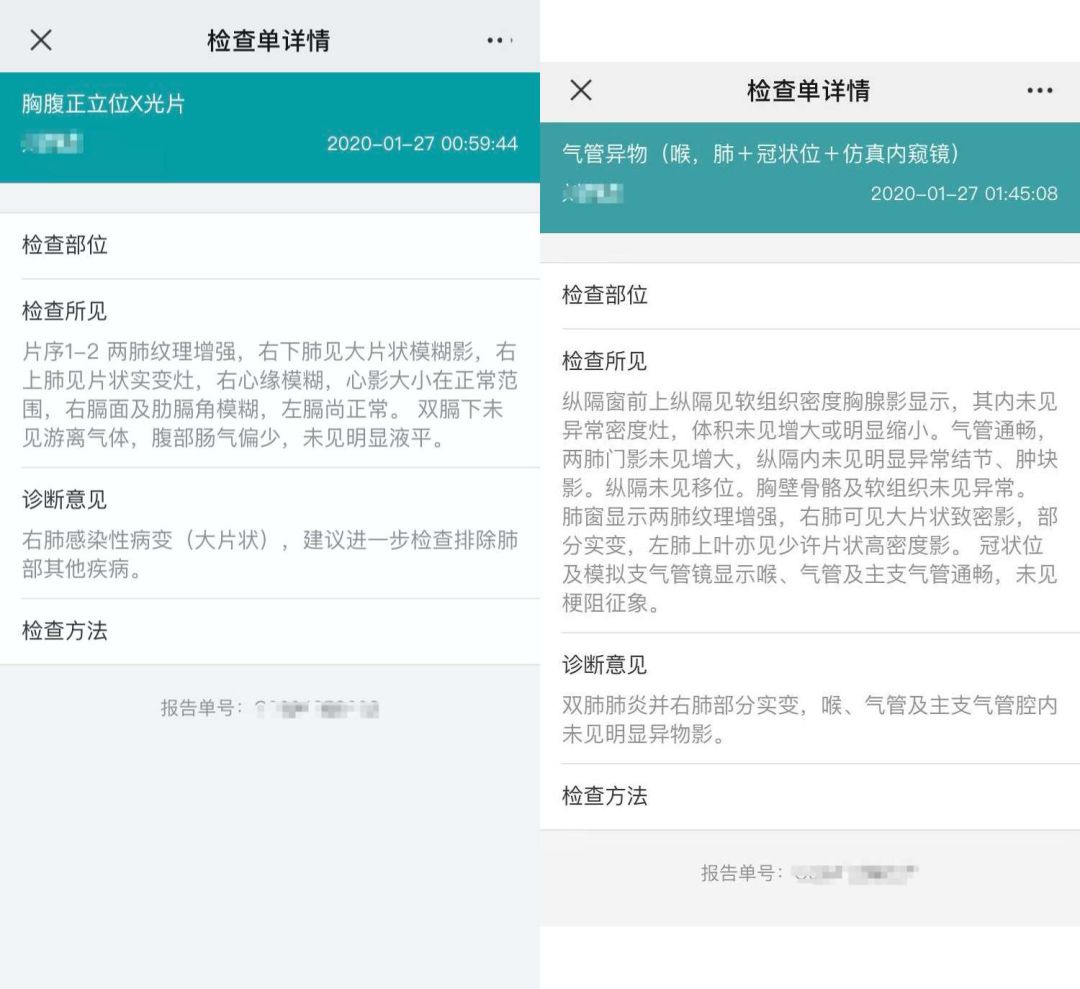Select timestamp 2020-01-27 00:59:44
This screenshot has width=1080, height=989.
(x=422, y=144)
